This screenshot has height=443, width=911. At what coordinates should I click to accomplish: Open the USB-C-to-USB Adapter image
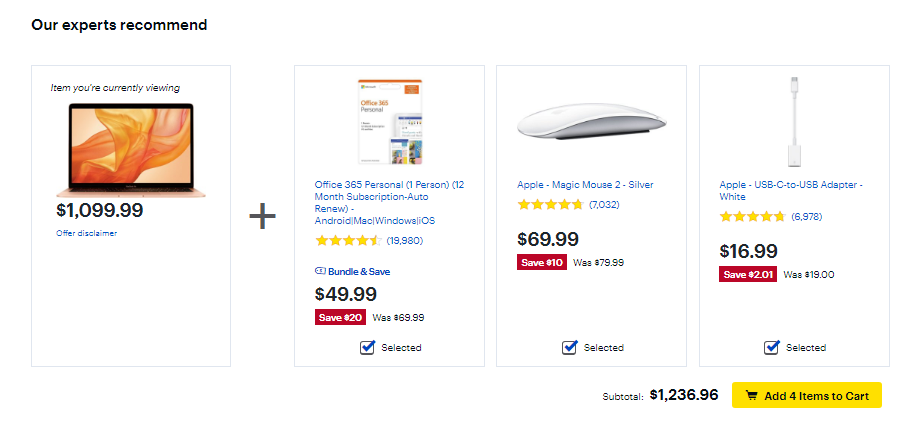(793, 122)
